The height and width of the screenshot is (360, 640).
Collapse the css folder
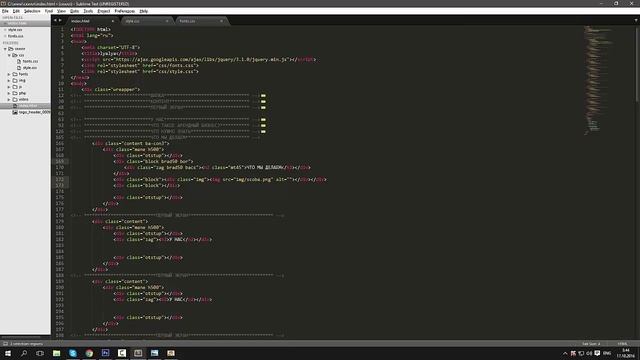[x=9, y=55]
